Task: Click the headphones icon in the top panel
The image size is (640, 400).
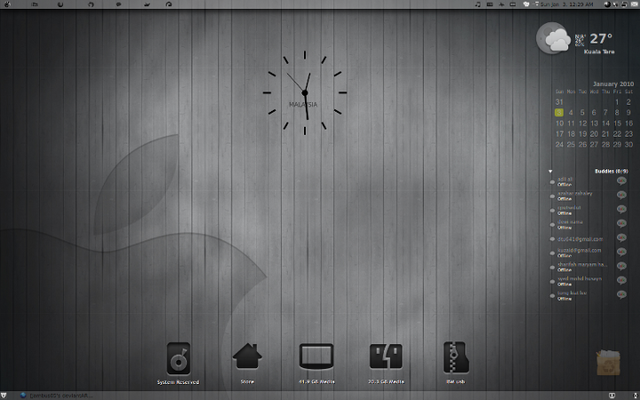Action: click(91, 4)
